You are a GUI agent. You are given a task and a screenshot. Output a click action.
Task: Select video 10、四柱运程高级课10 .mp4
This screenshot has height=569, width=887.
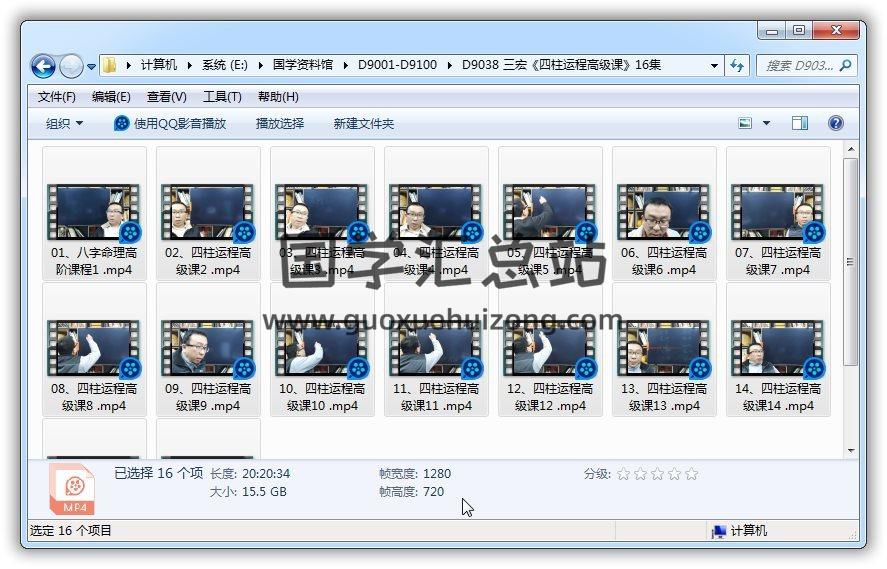(322, 350)
